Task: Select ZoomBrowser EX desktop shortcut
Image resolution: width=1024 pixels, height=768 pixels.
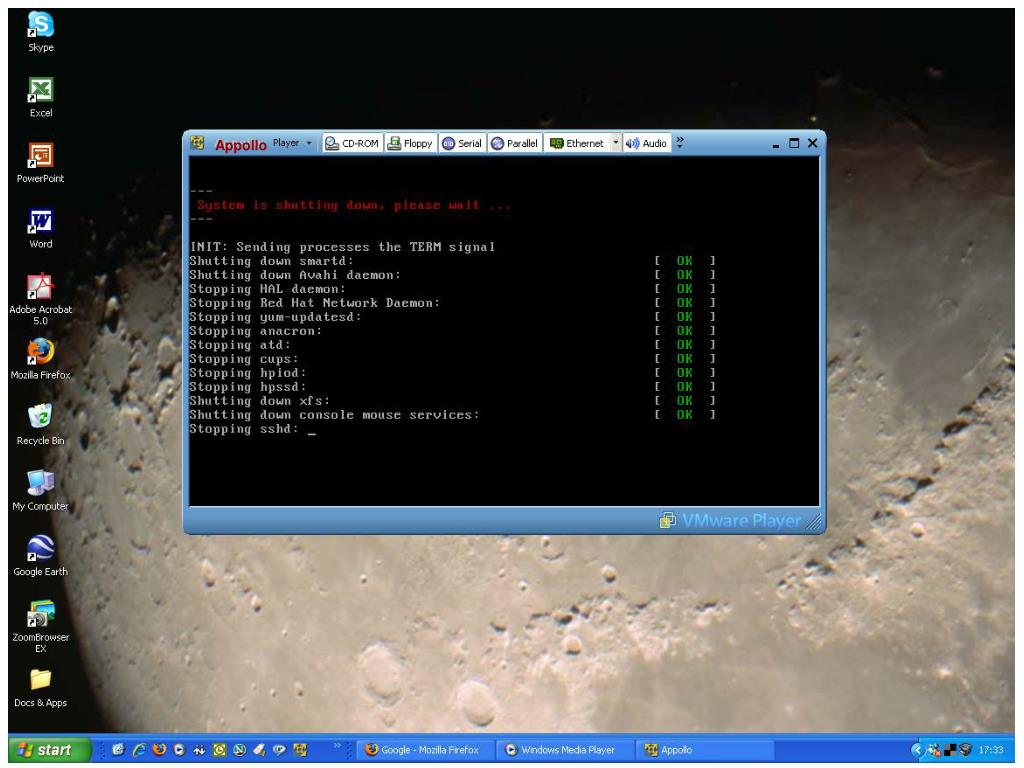Action: point(40,626)
